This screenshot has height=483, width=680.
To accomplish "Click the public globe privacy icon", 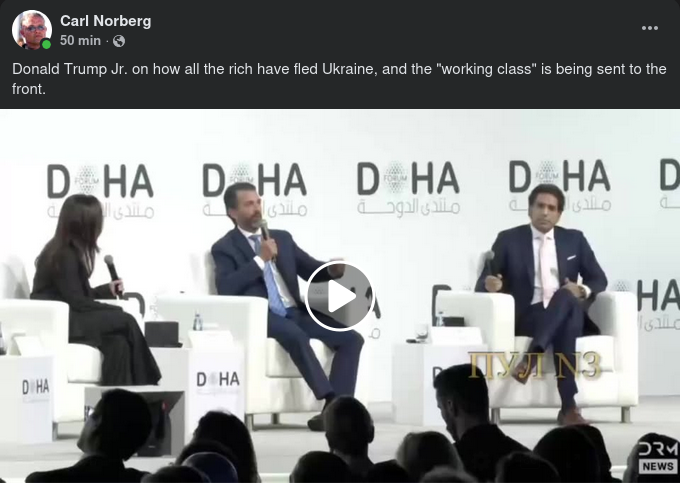I will coord(119,41).
